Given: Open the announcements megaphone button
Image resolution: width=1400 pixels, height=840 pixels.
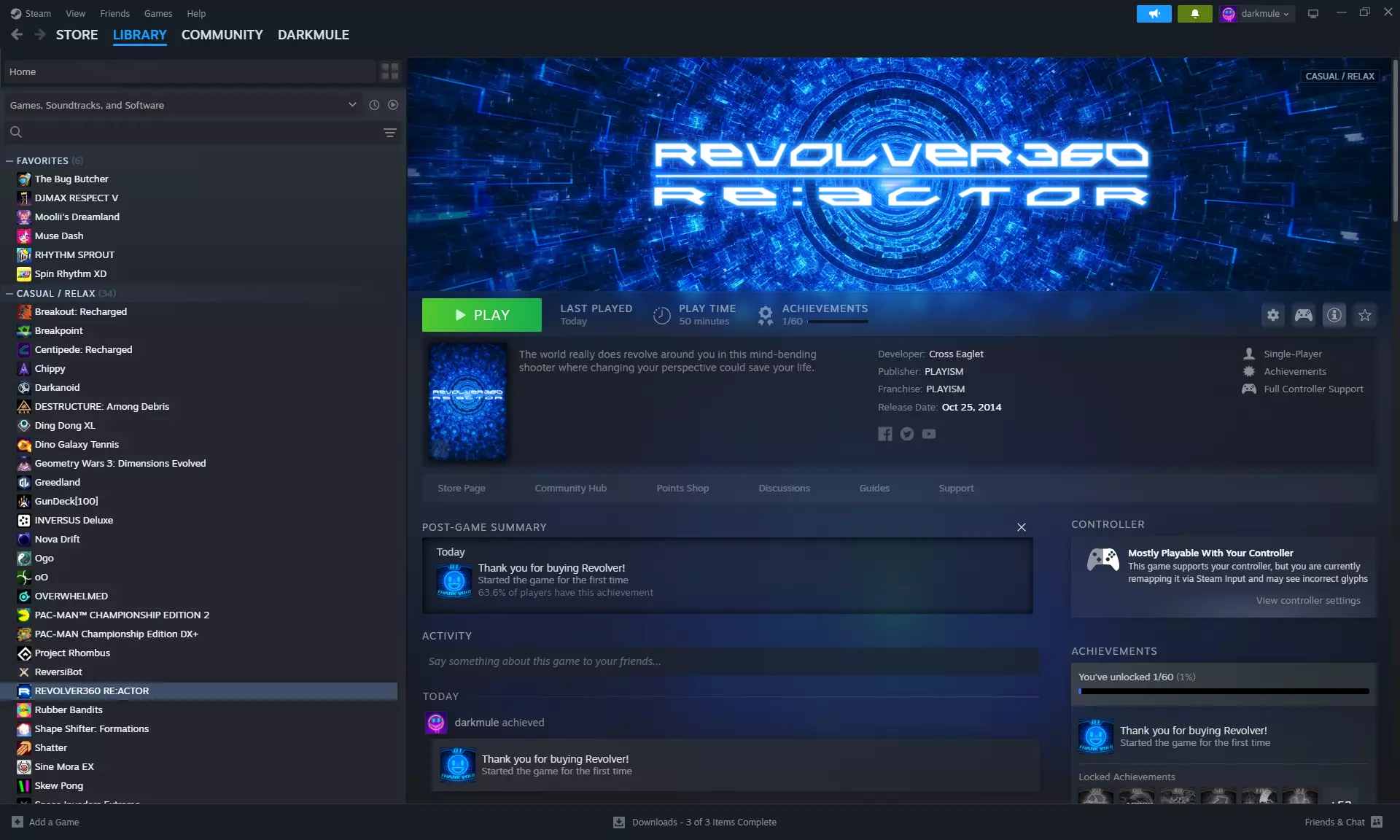Looking at the screenshot, I should click(1154, 13).
